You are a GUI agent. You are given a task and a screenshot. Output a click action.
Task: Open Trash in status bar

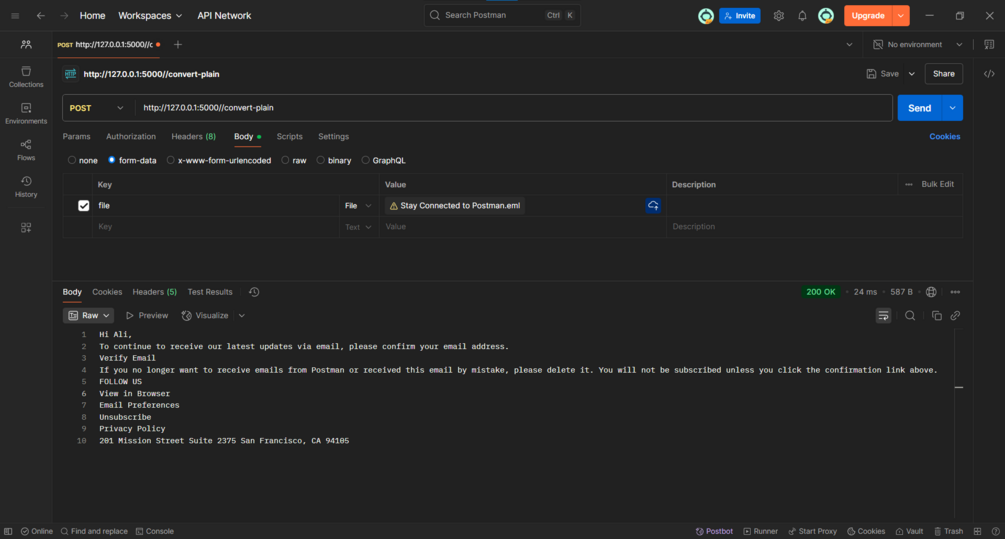coord(948,531)
